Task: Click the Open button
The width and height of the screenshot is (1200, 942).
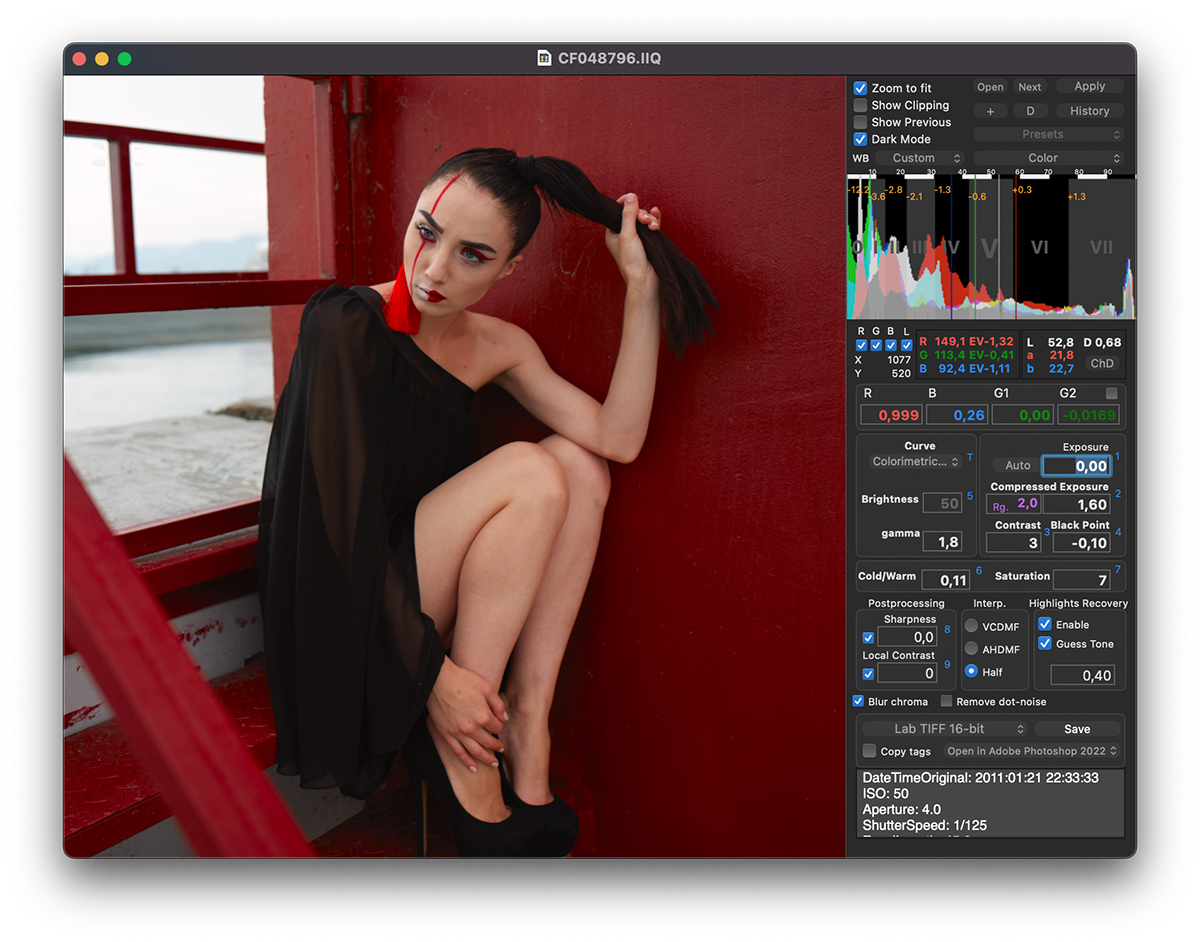Action: (990, 87)
